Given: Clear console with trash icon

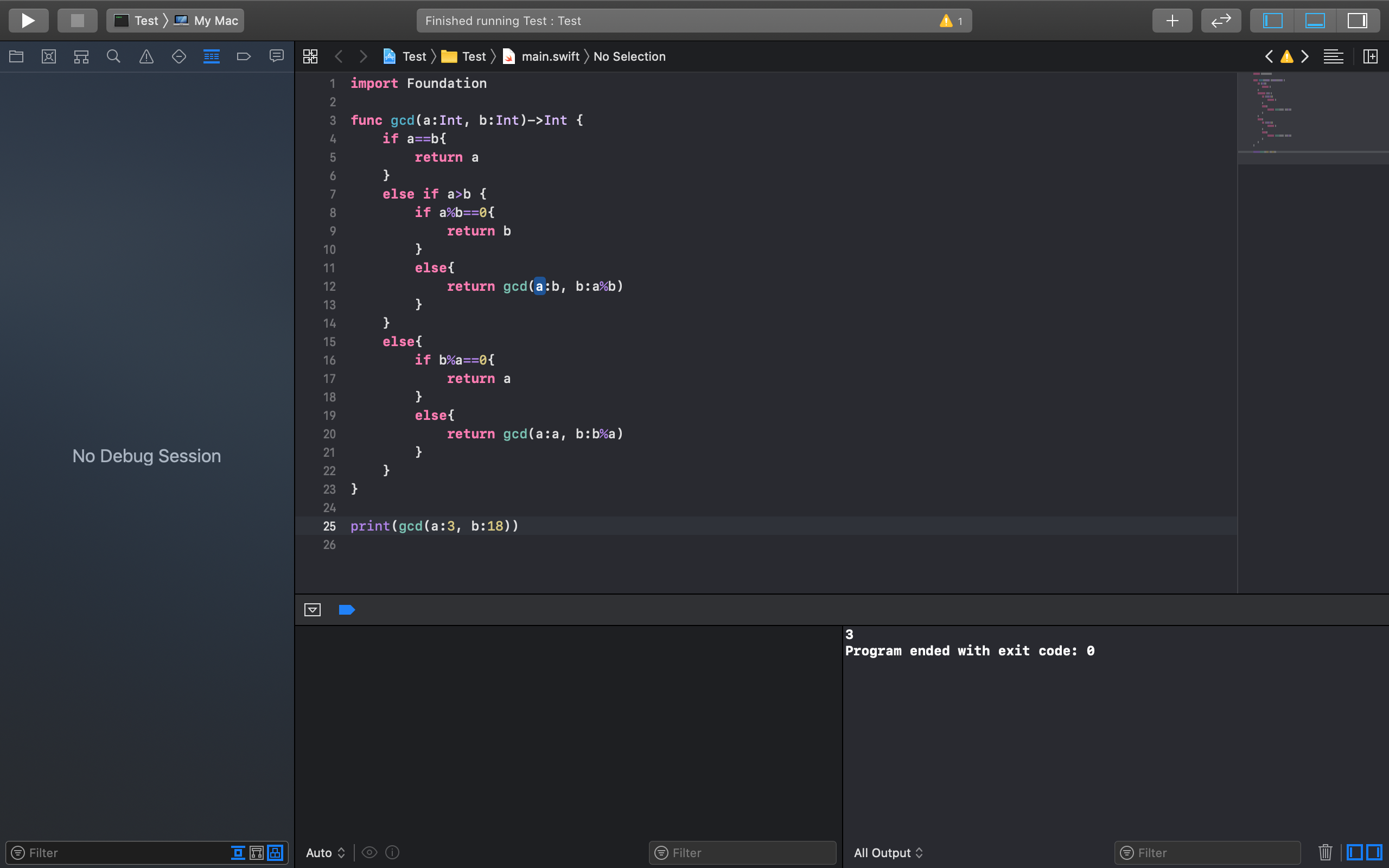Looking at the screenshot, I should pos(1325,852).
